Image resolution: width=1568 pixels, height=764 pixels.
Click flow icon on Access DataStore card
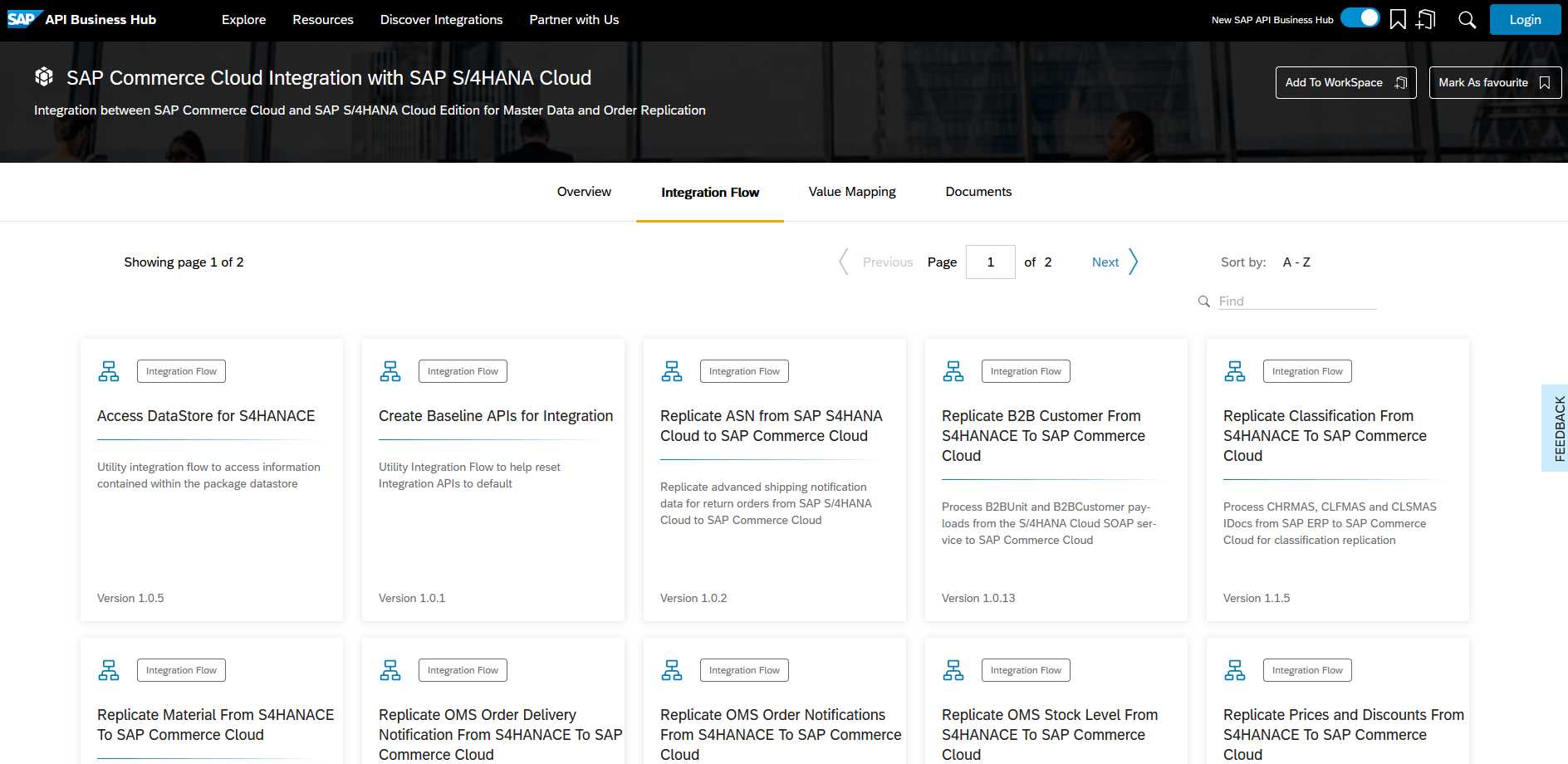pyautogui.click(x=109, y=371)
